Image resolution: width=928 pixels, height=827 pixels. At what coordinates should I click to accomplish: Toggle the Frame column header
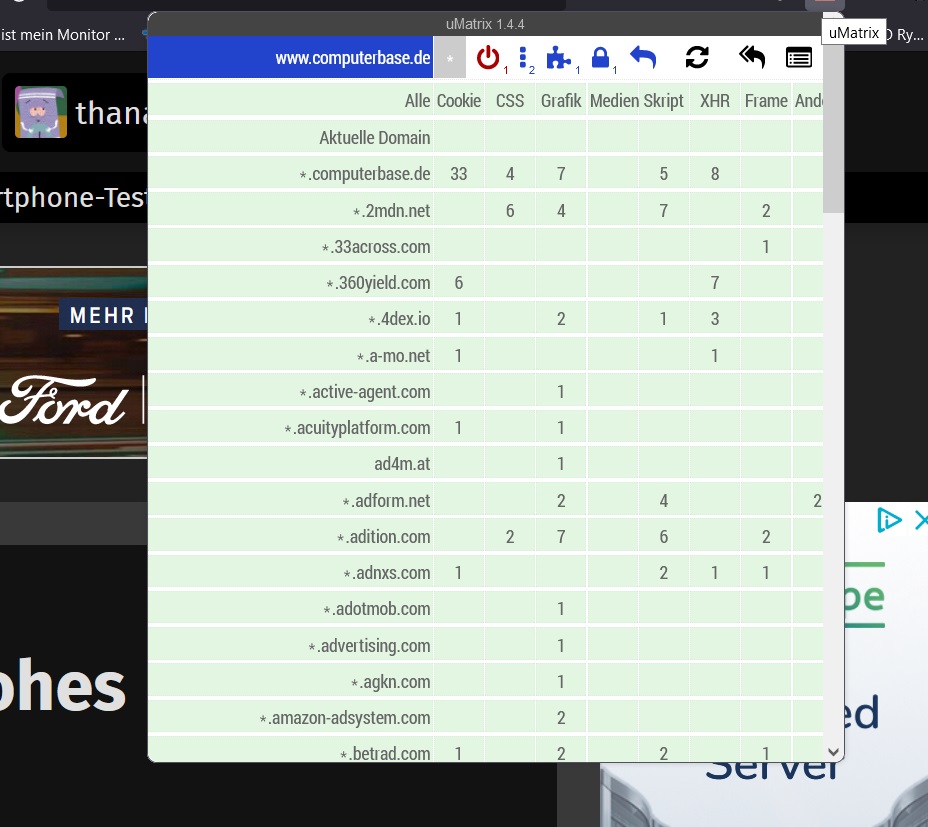tap(766, 101)
